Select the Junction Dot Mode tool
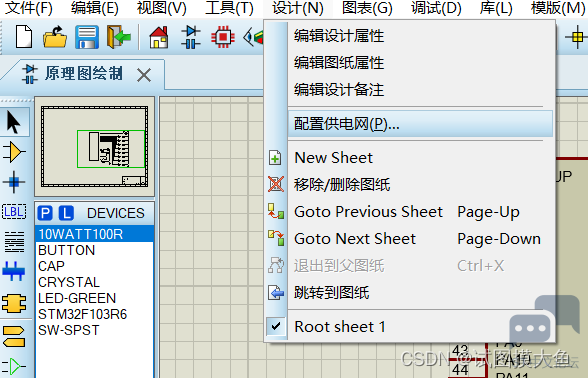Screen dimensions: 588x378 point(14,182)
